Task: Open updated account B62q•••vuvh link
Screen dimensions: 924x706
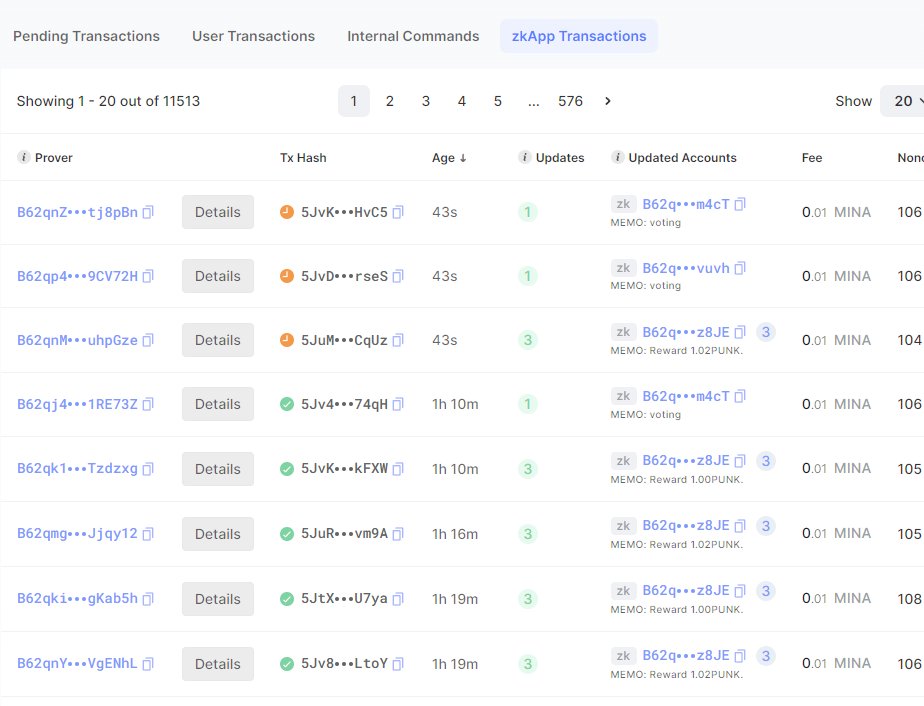Action: (x=686, y=268)
